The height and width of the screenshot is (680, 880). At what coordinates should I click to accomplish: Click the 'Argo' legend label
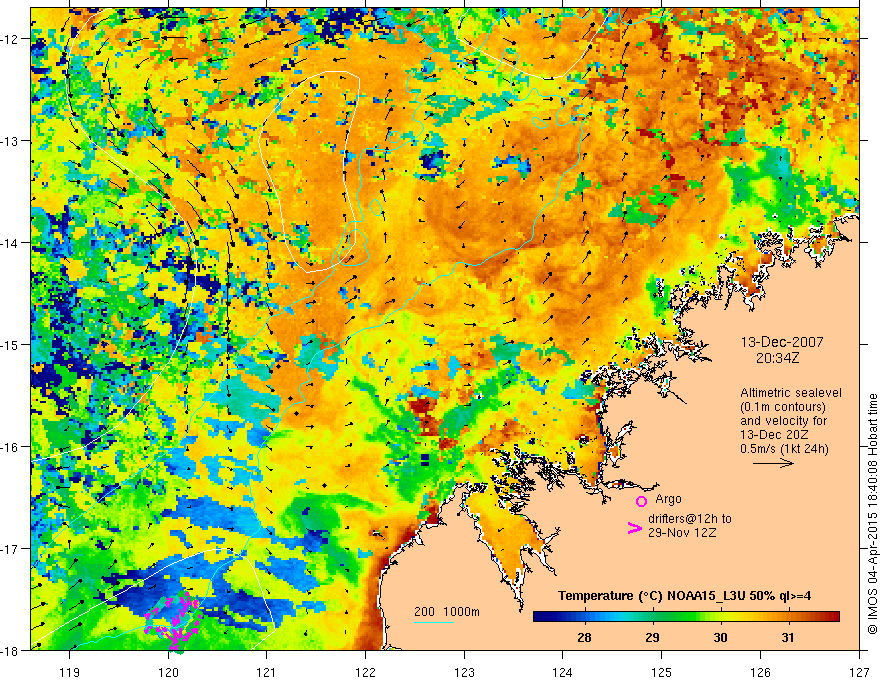coord(668,499)
